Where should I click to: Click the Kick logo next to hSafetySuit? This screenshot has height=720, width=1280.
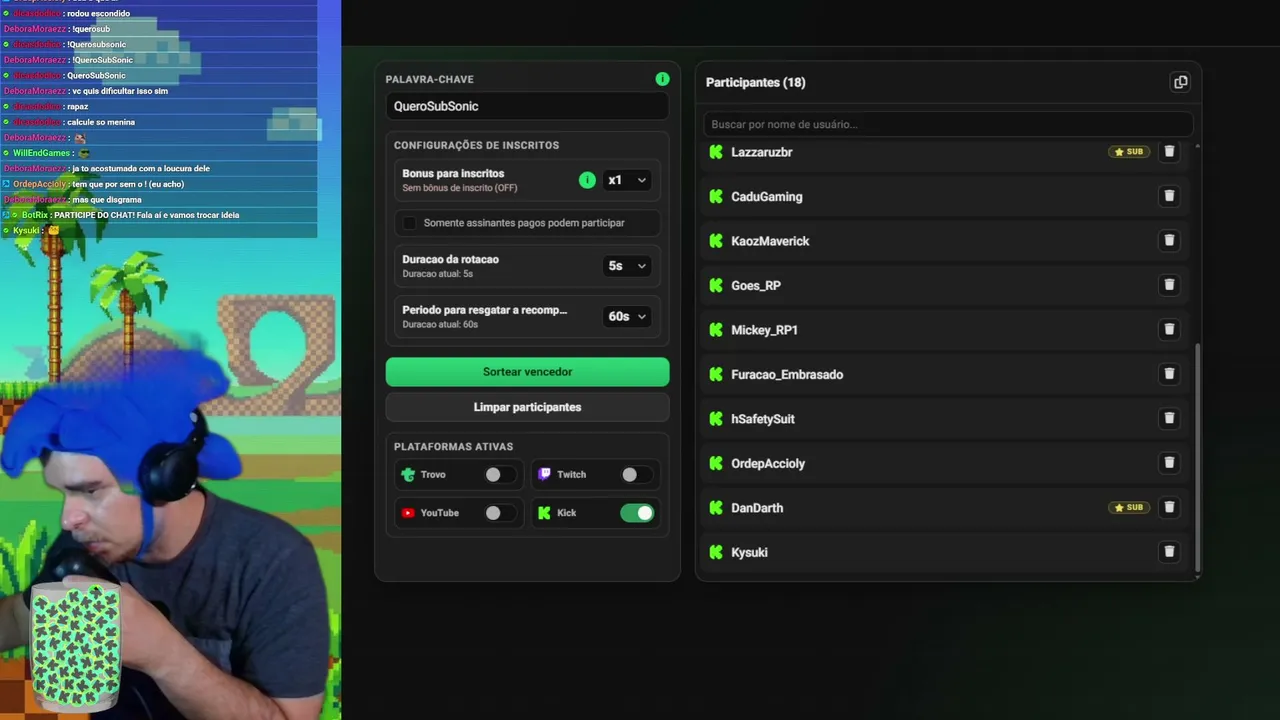point(716,419)
